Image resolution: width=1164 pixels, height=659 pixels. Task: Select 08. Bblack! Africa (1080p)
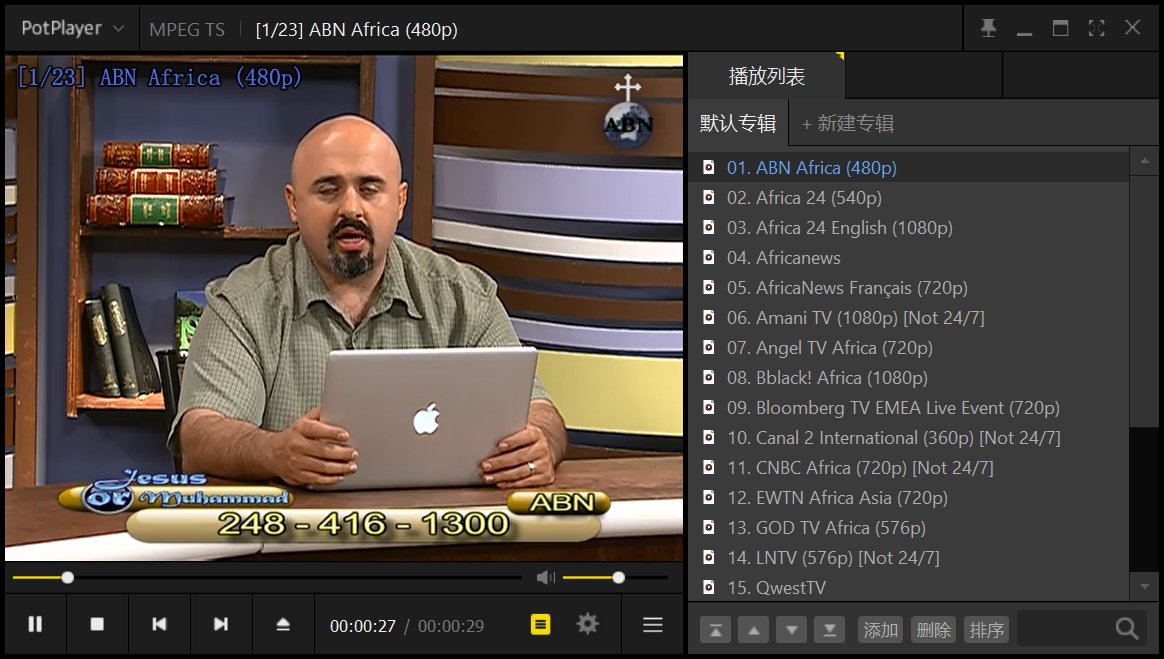pyautogui.click(x=909, y=378)
